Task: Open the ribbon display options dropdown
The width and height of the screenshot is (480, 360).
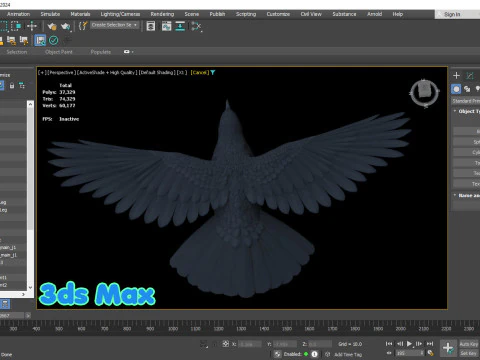Action: coord(129,52)
